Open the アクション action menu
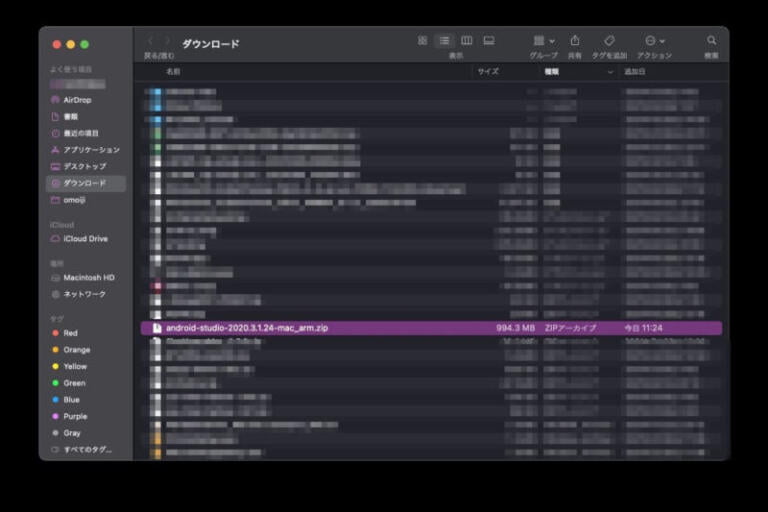The height and width of the screenshot is (512, 768). click(655, 41)
